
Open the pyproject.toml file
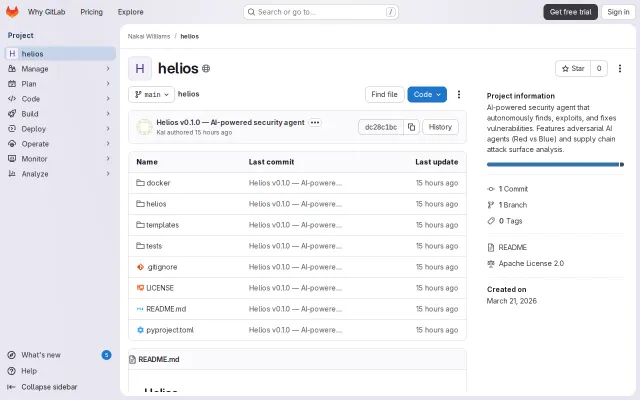point(170,330)
